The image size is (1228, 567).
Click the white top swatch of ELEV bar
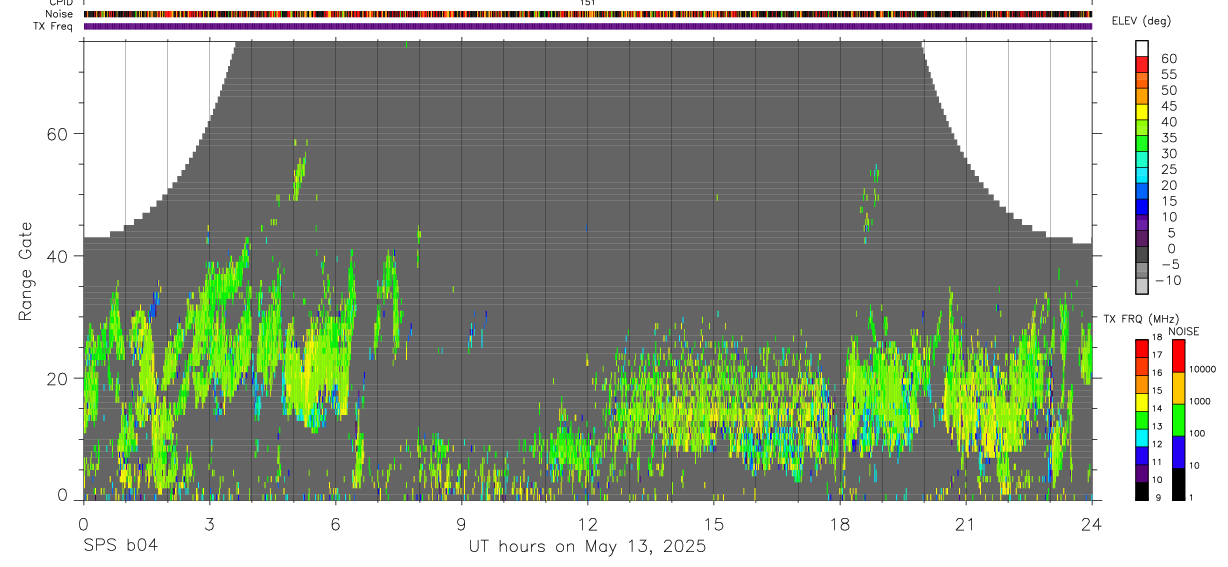pos(1142,48)
